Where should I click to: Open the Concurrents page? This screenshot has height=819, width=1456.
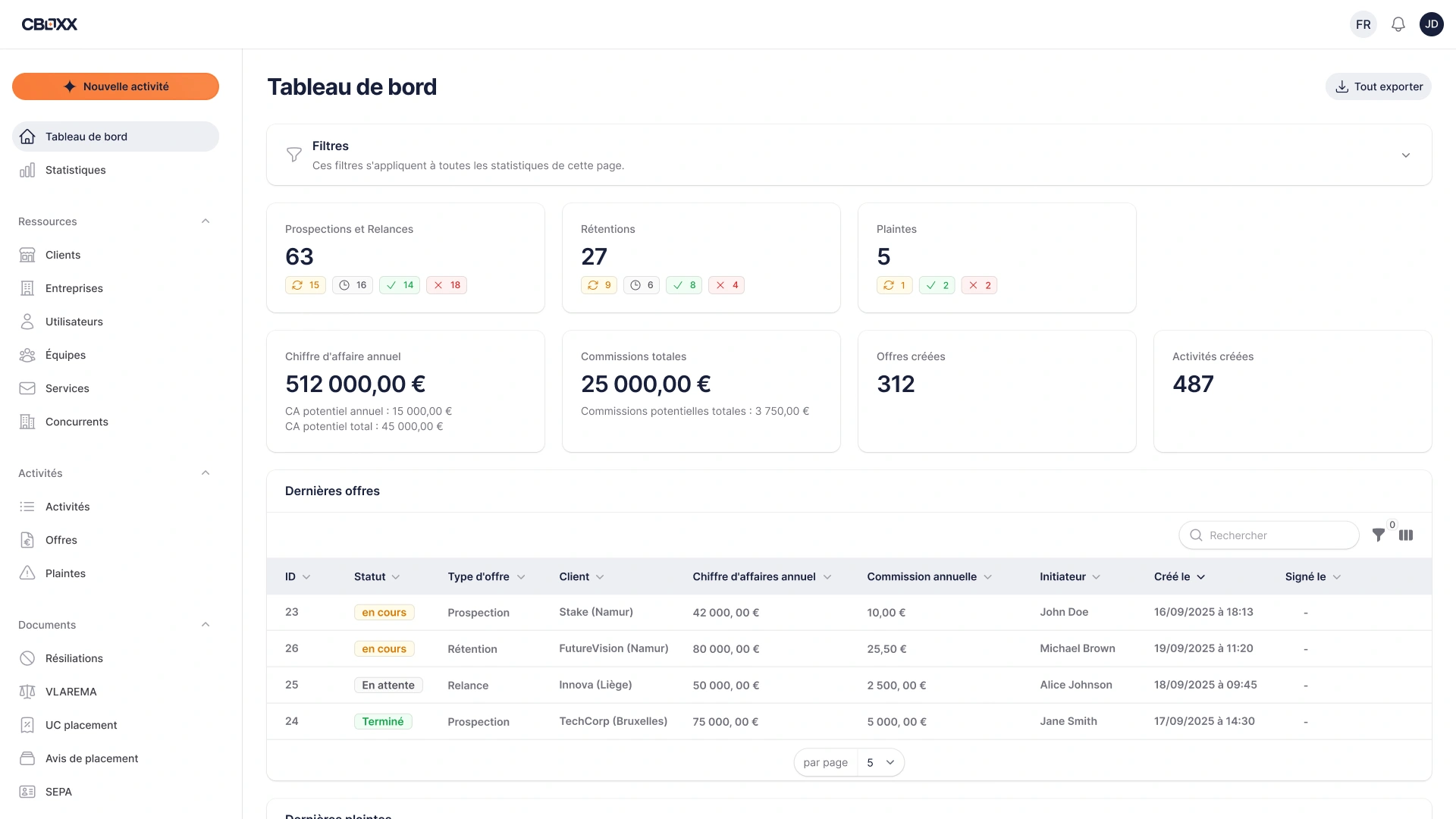(x=76, y=422)
